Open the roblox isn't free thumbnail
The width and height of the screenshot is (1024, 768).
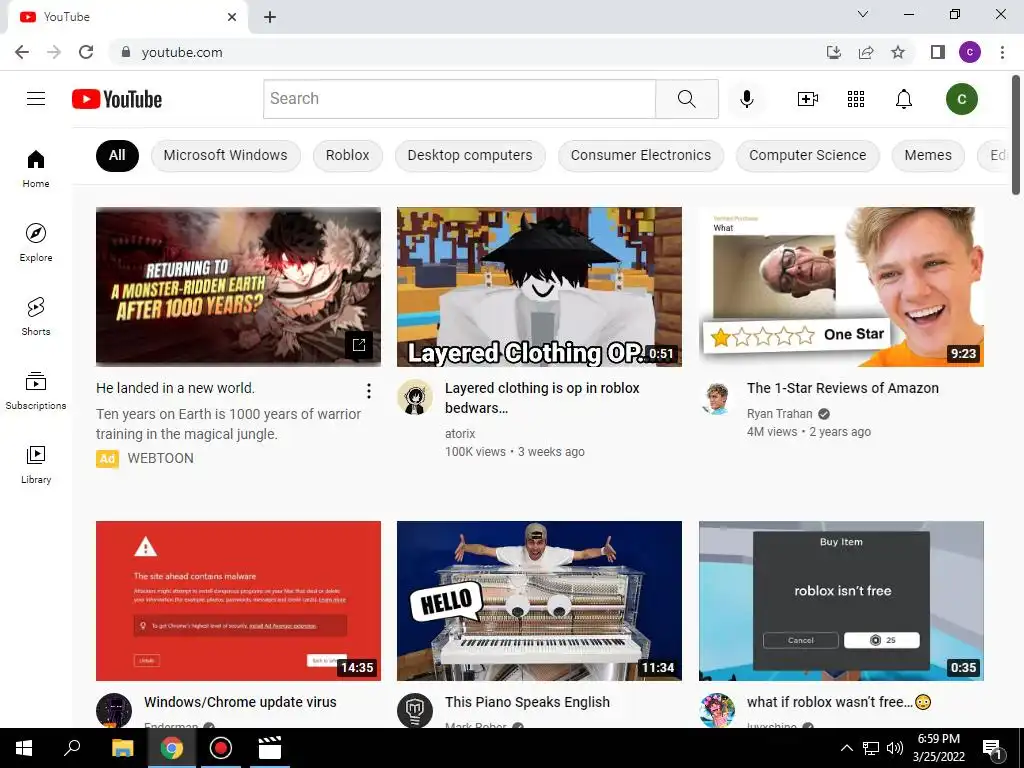point(841,601)
